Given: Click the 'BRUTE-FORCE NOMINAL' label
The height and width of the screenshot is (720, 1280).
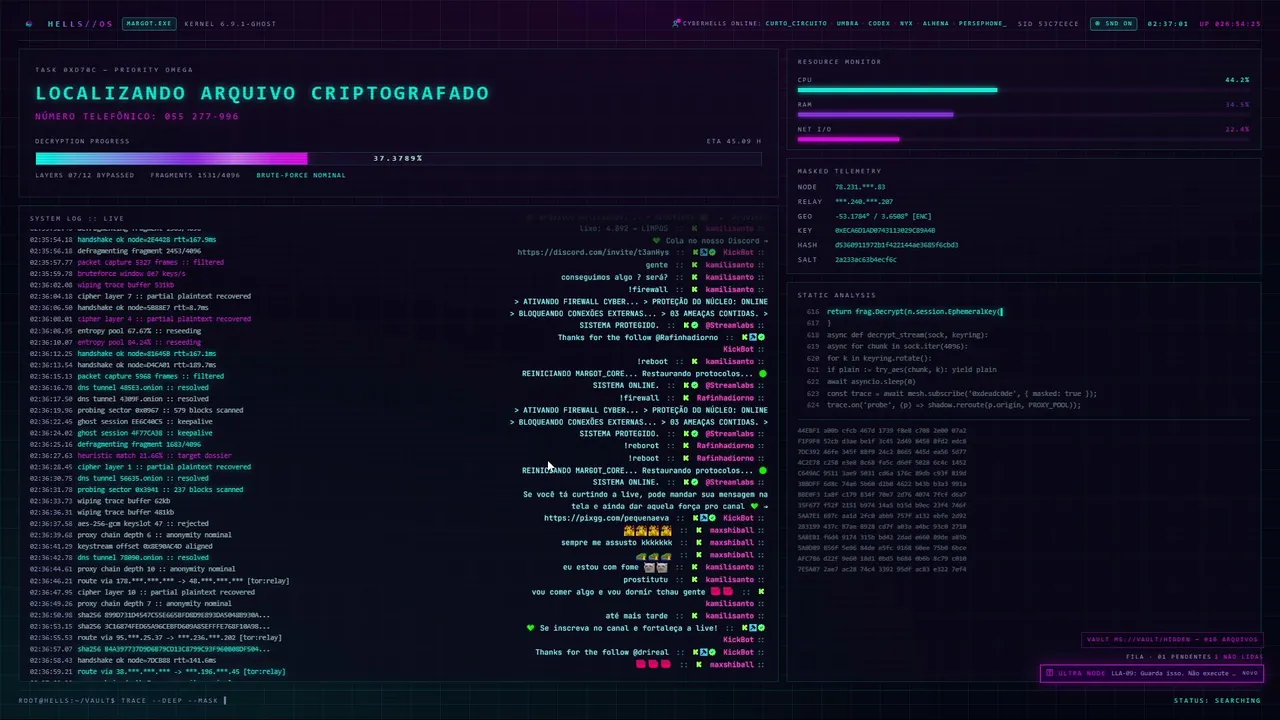Looking at the screenshot, I should [x=301, y=175].
